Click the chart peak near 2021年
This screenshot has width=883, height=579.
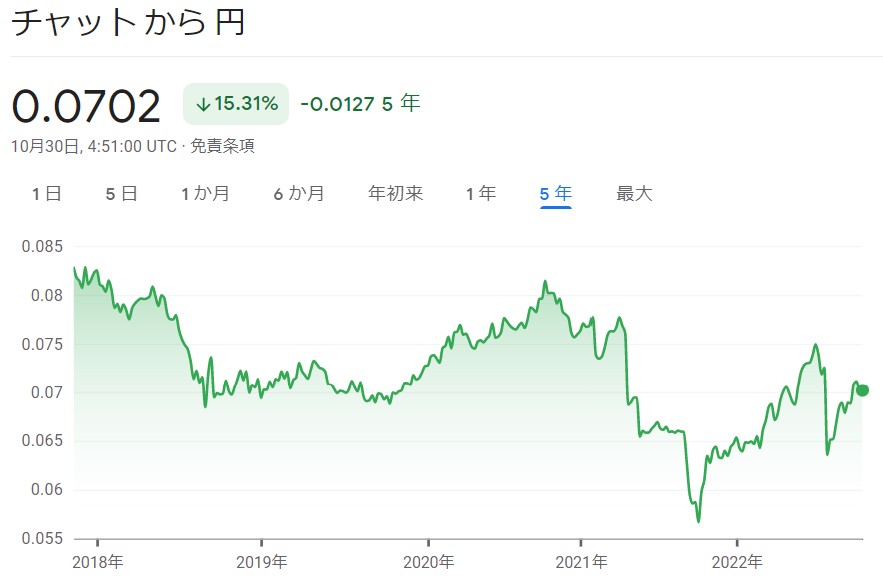coord(545,283)
